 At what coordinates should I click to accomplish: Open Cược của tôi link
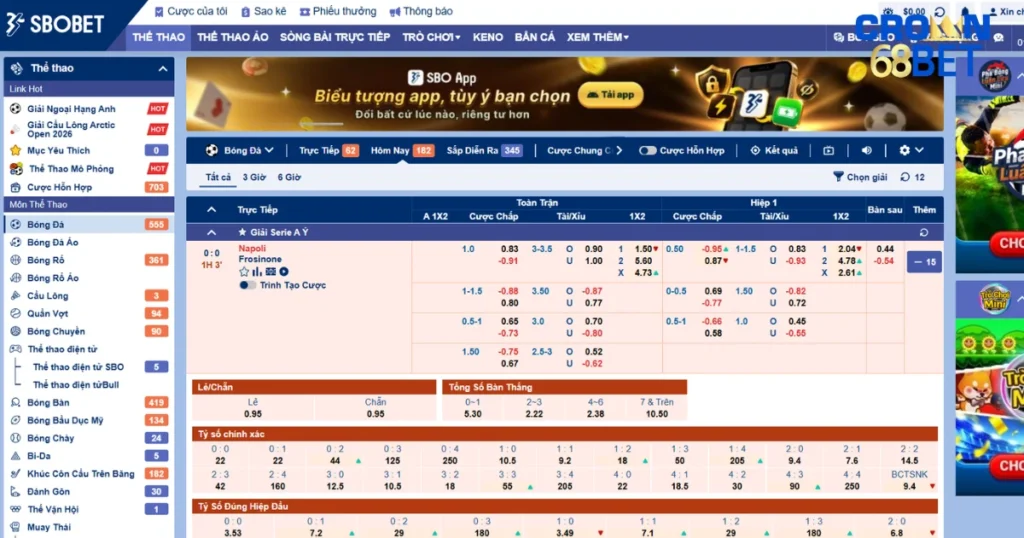pyautogui.click(x=191, y=11)
